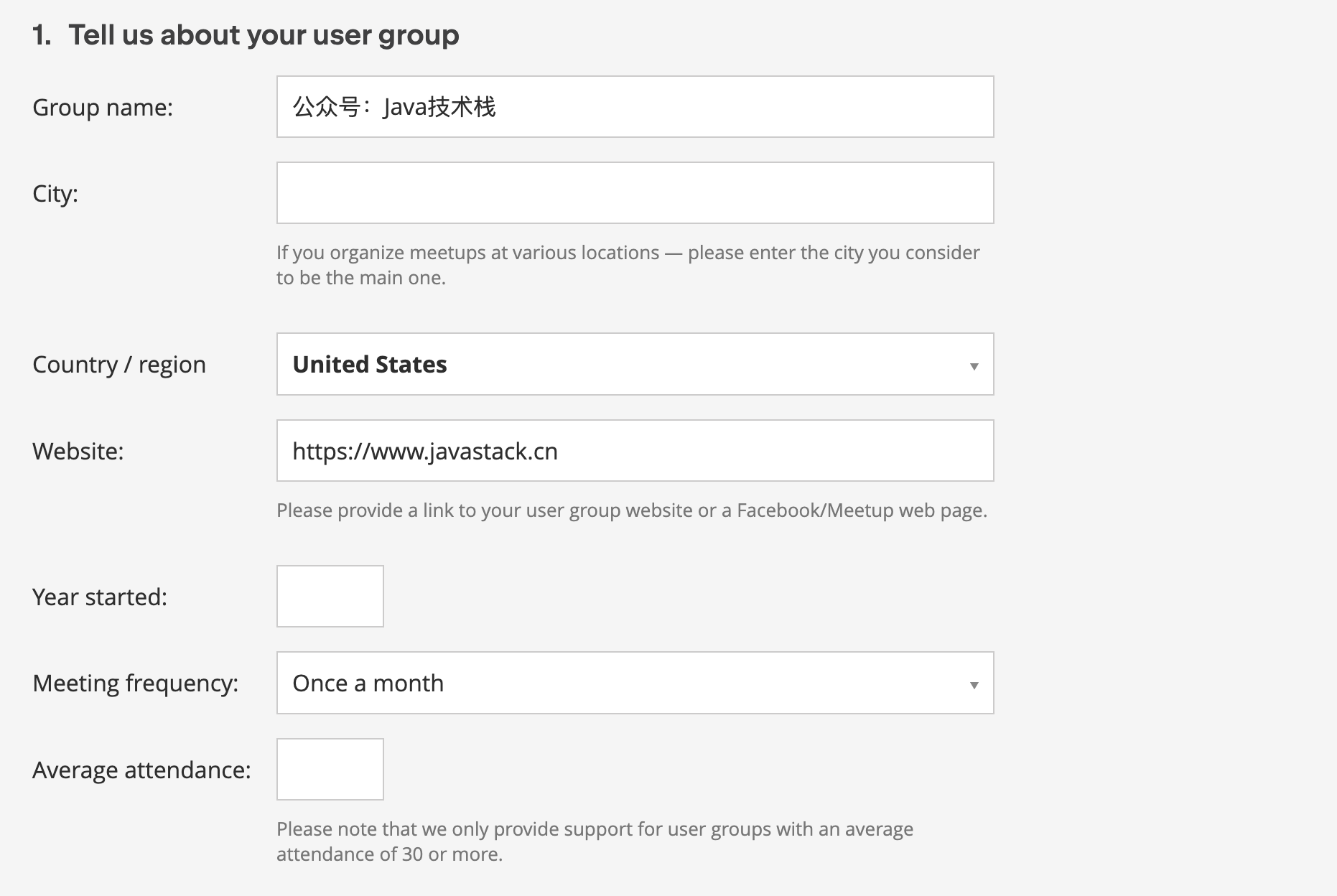Open the Country / region dropdown showing United States

coord(635,364)
